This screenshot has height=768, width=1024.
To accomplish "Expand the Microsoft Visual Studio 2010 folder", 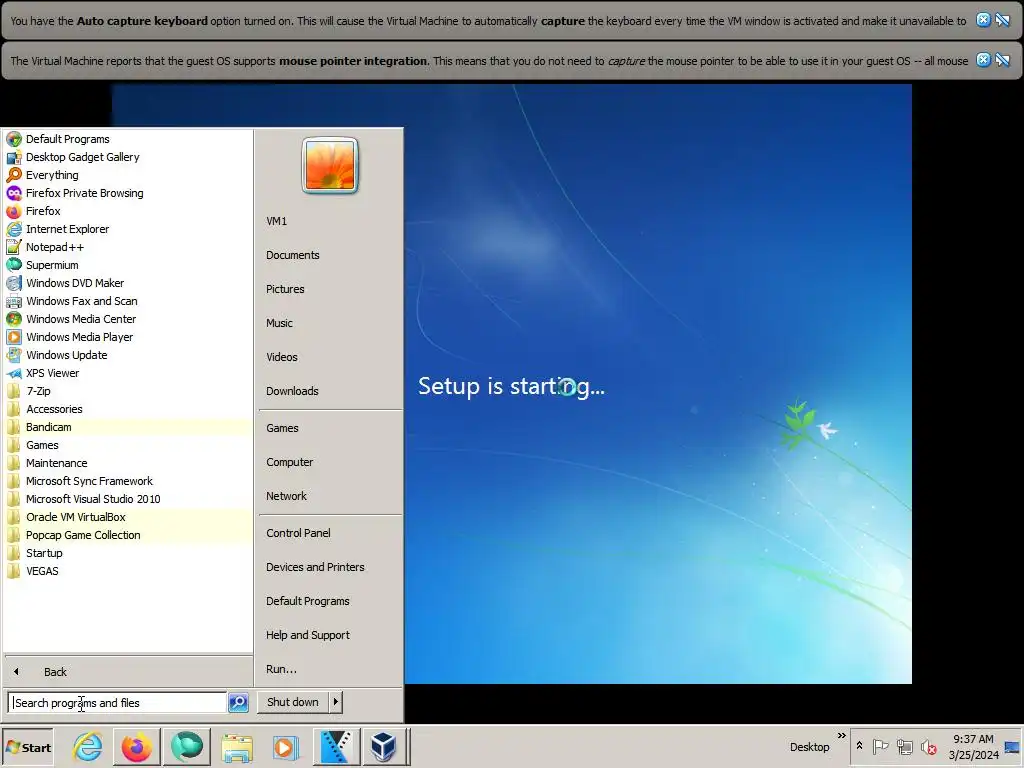I will tap(127, 499).
